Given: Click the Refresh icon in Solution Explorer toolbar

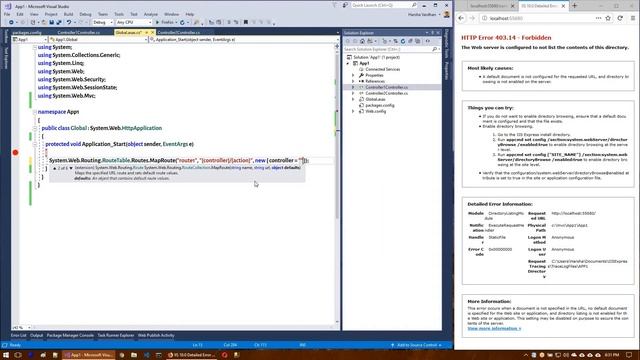Looking at the screenshot, I should pos(402,41).
